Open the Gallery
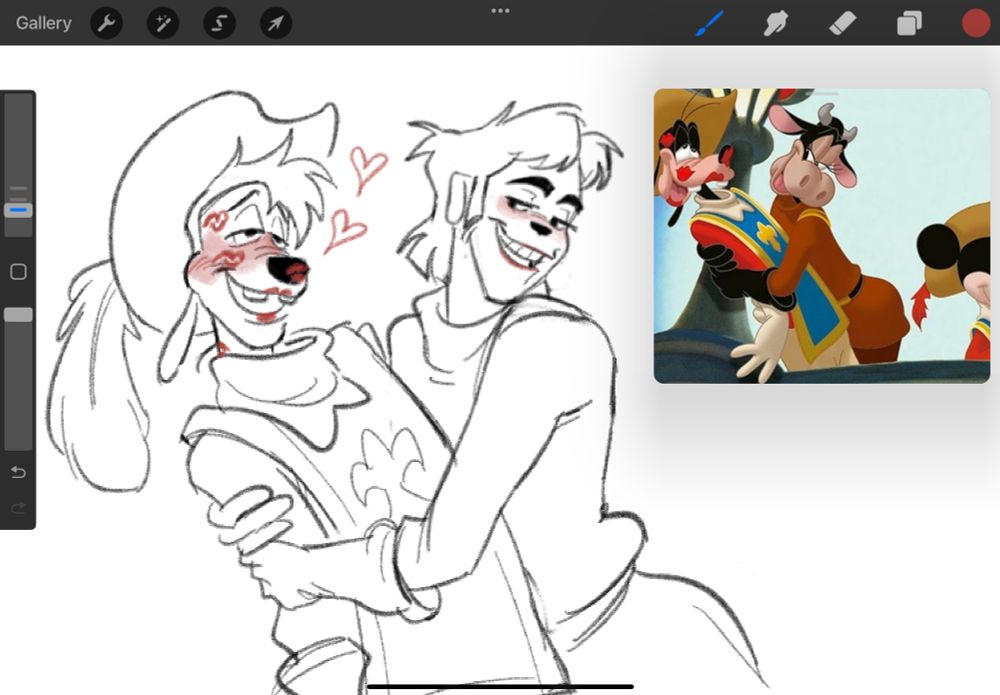Image resolution: width=1000 pixels, height=695 pixels. pos(43,23)
